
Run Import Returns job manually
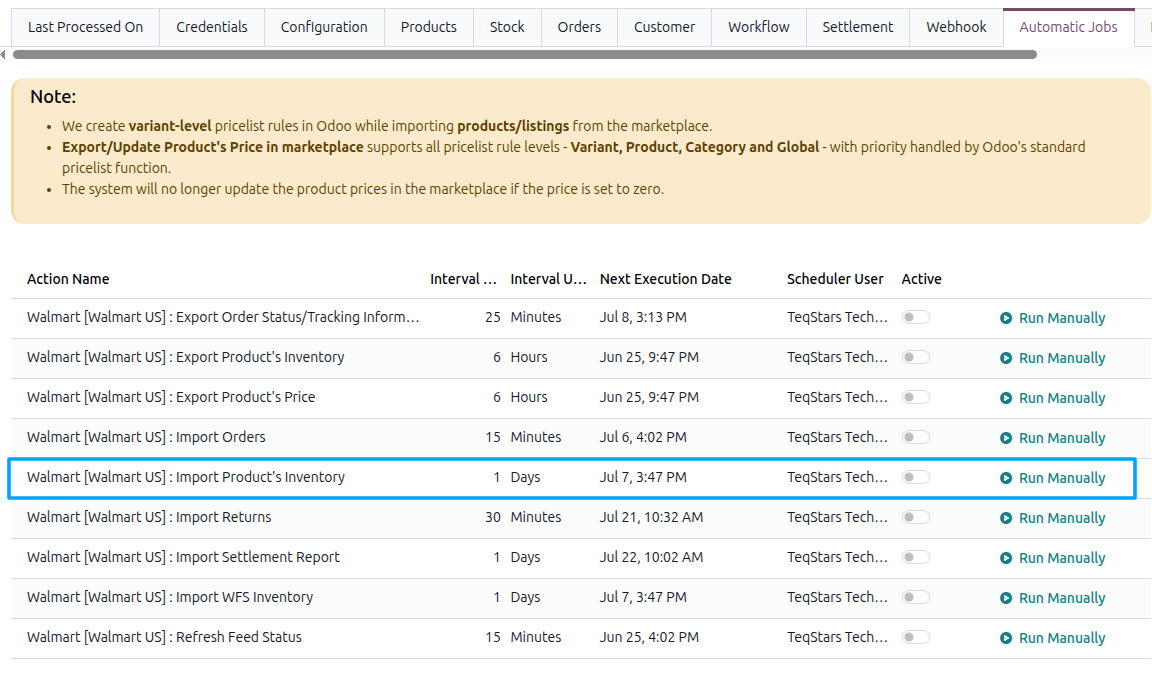tap(1052, 518)
